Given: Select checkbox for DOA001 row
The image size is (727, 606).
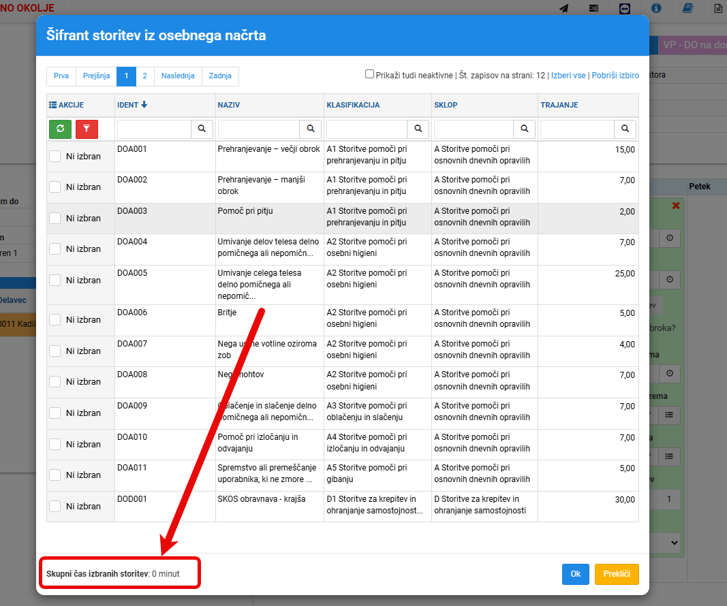Looking at the screenshot, I should point(55,156).
